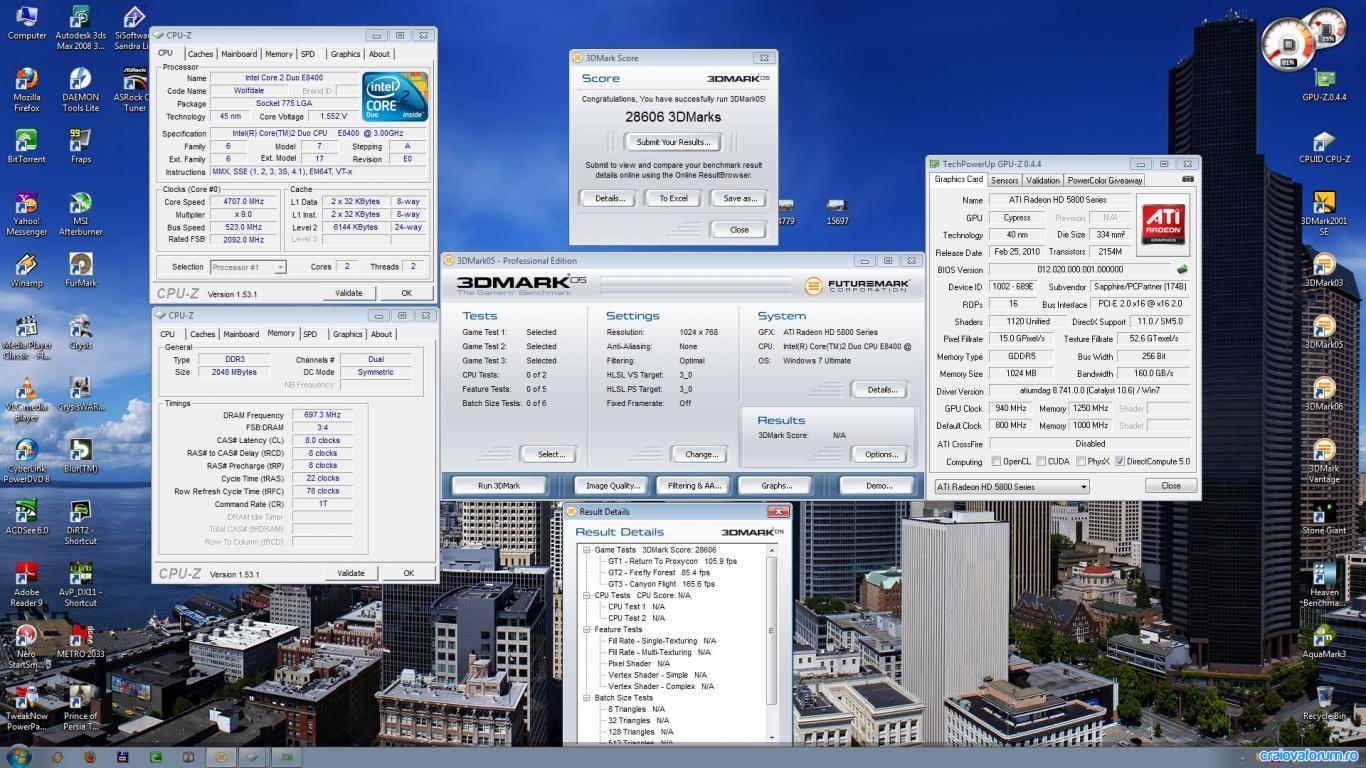Open the VLC media player desktop icon
This screenshot has height=768, width=1366.
click(27, 400)
